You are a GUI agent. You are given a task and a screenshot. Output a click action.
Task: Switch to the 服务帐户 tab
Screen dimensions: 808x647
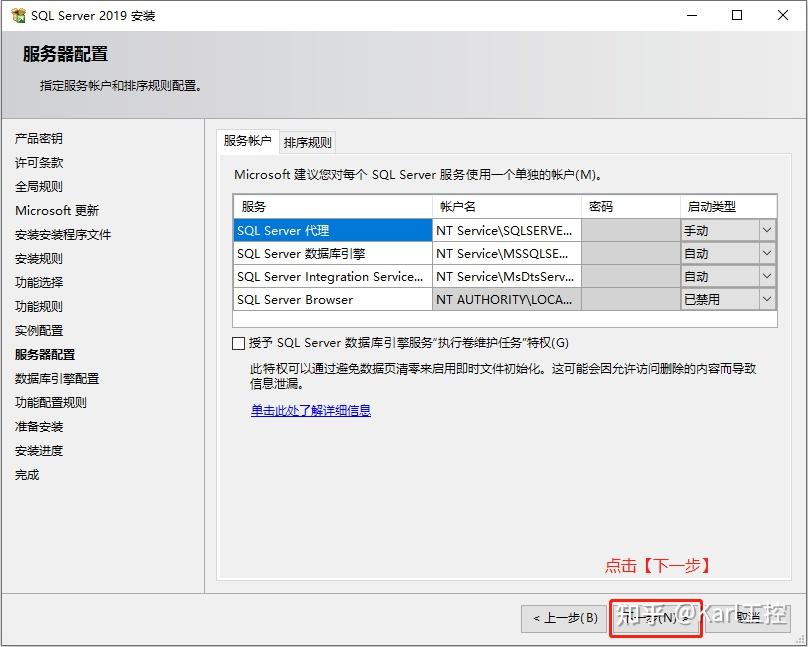pos(247,141)
